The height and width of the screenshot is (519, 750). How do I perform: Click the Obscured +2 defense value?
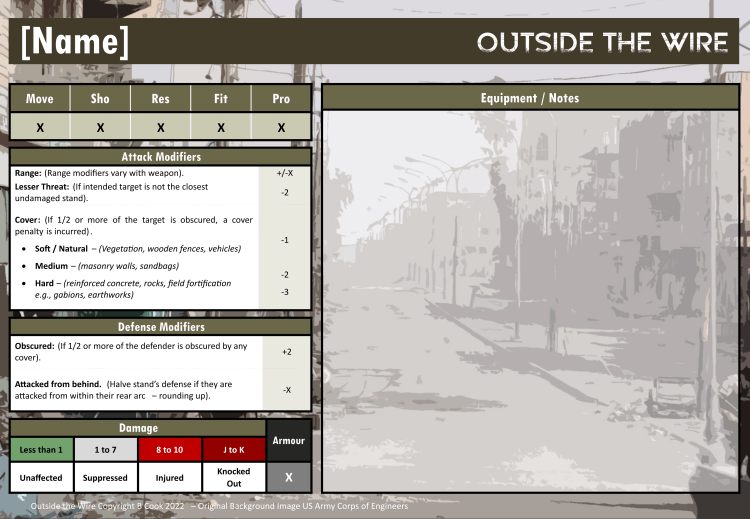[287, 352]
